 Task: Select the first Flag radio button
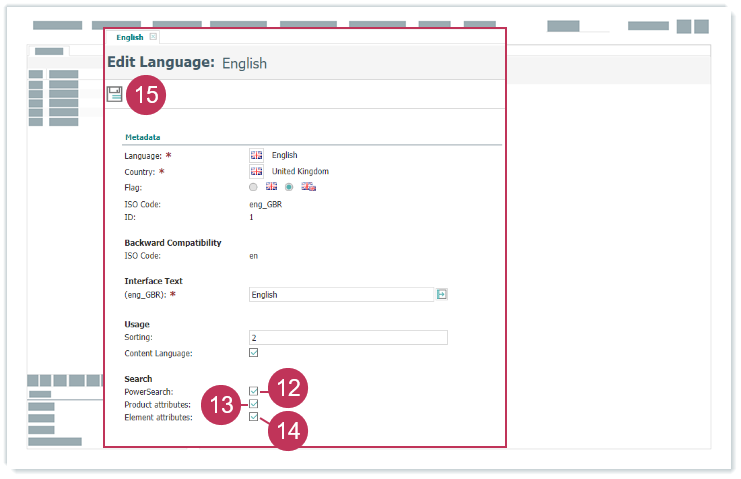[x=253, y=187]
